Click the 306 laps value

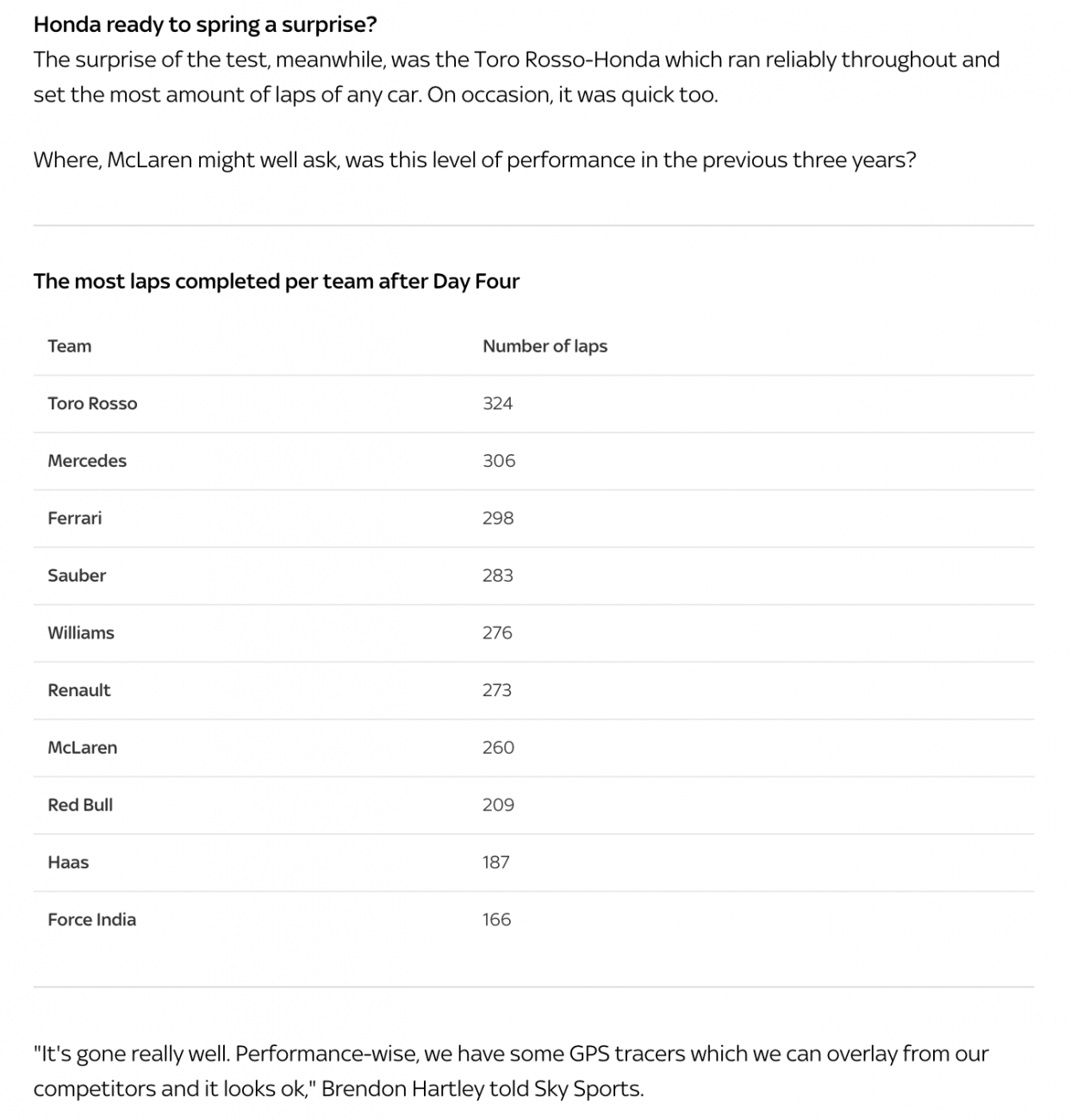click(x=499, y=461)
